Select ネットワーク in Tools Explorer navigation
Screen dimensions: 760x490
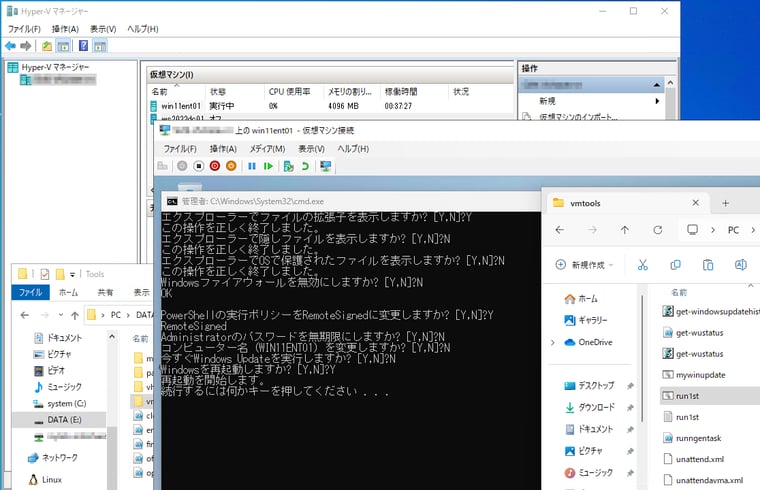(53, 458)
